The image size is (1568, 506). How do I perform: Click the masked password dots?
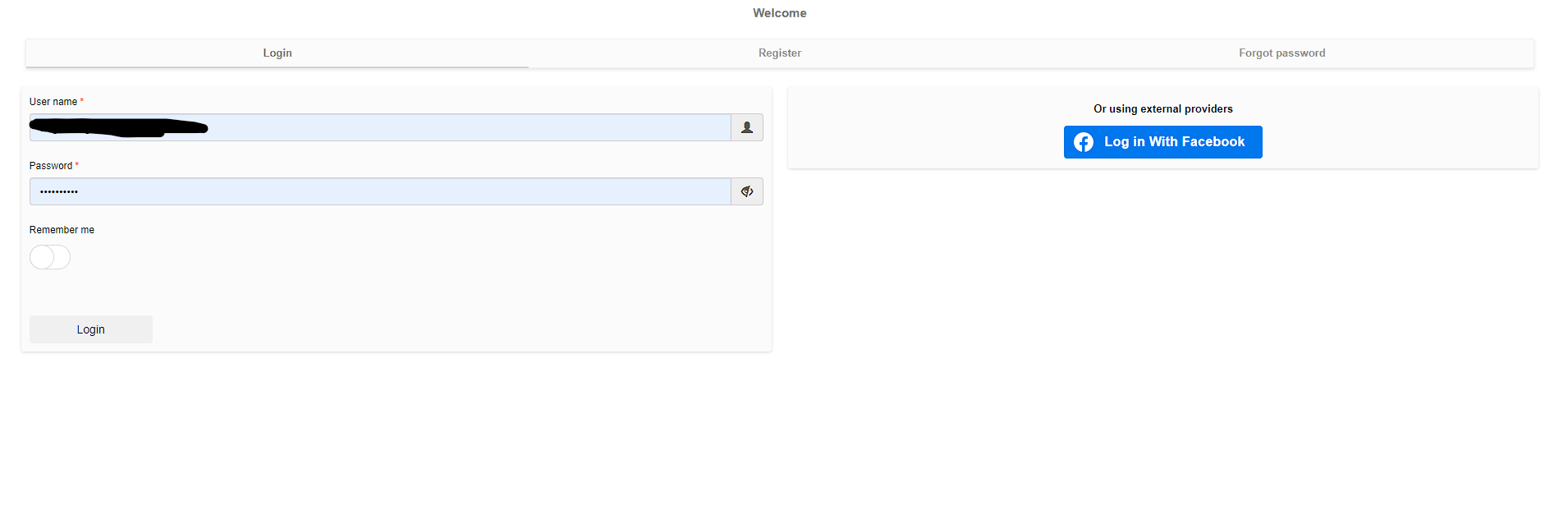coord(59,191)
